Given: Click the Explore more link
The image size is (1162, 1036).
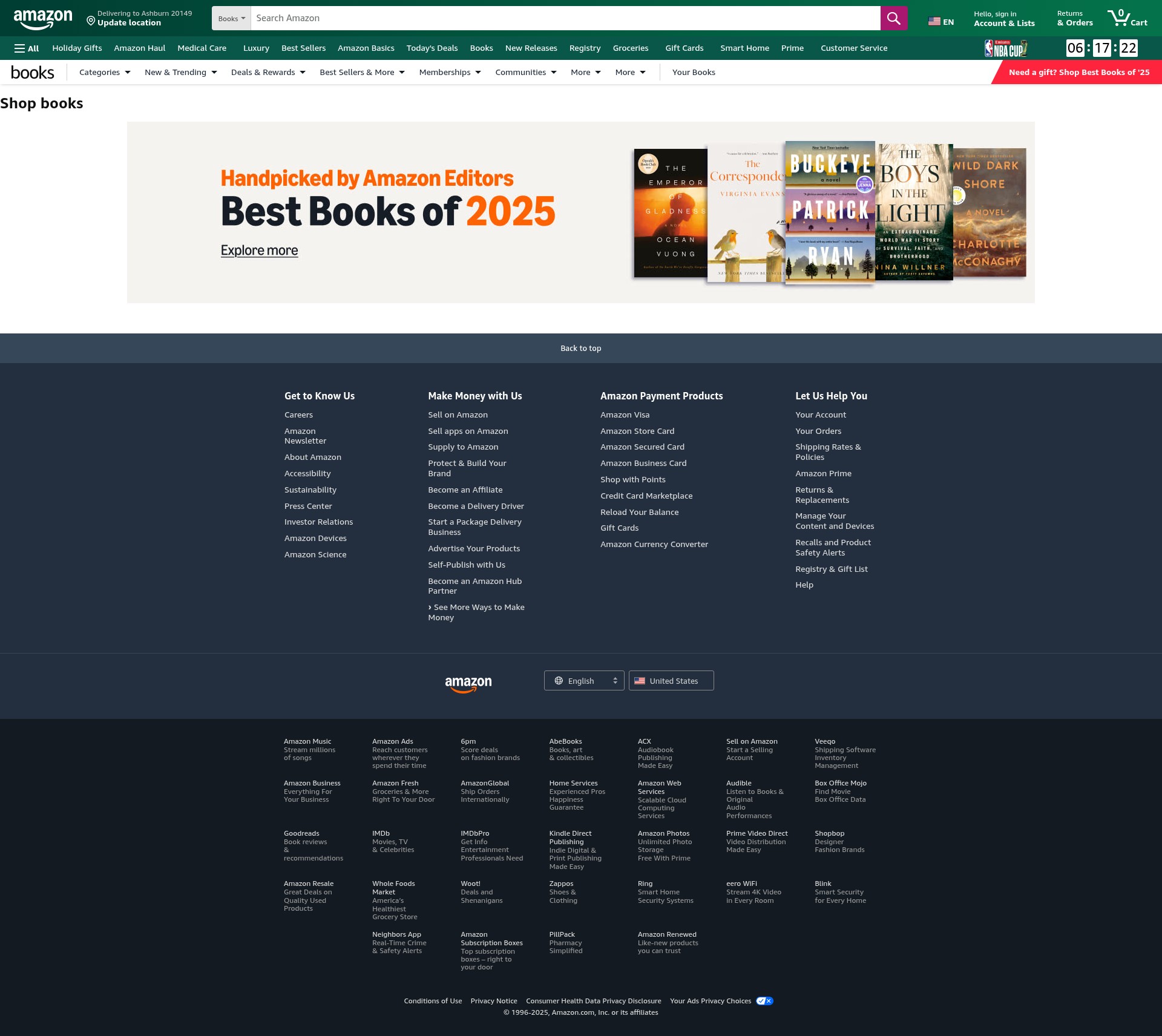Looking at the screenshot, I should point(259,251).
